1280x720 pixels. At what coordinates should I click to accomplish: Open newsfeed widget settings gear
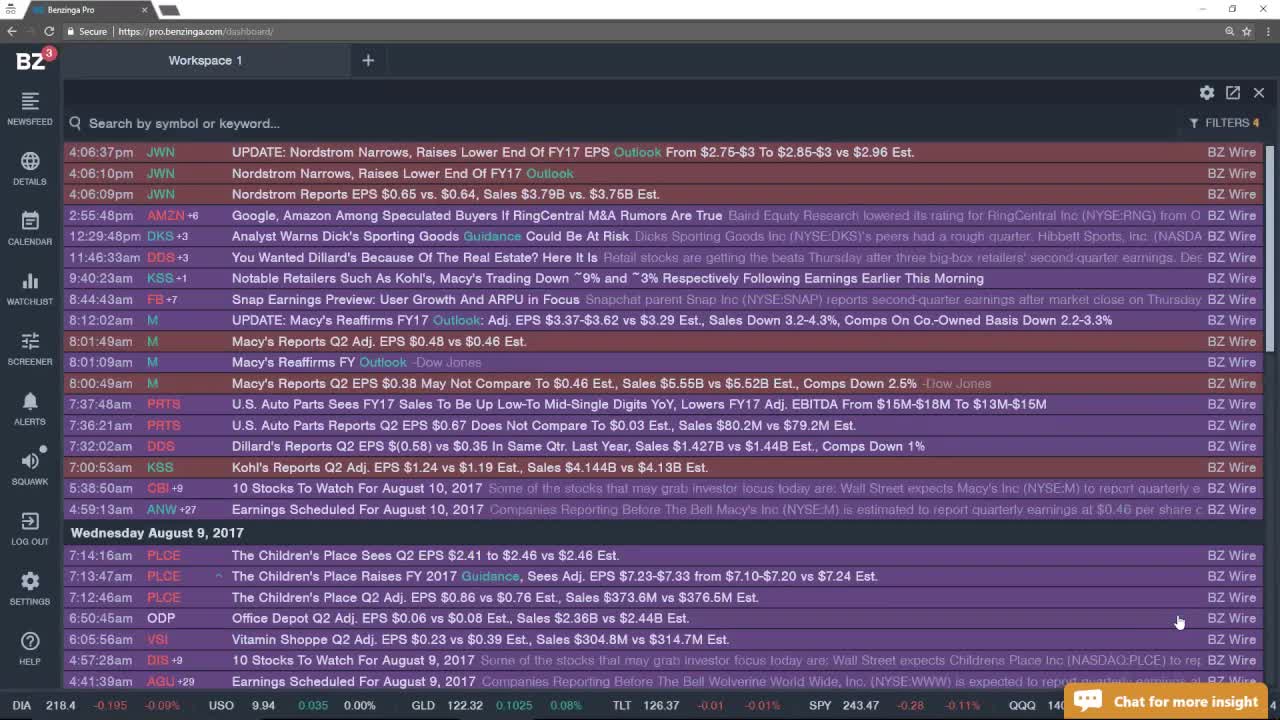(1207, 92)
